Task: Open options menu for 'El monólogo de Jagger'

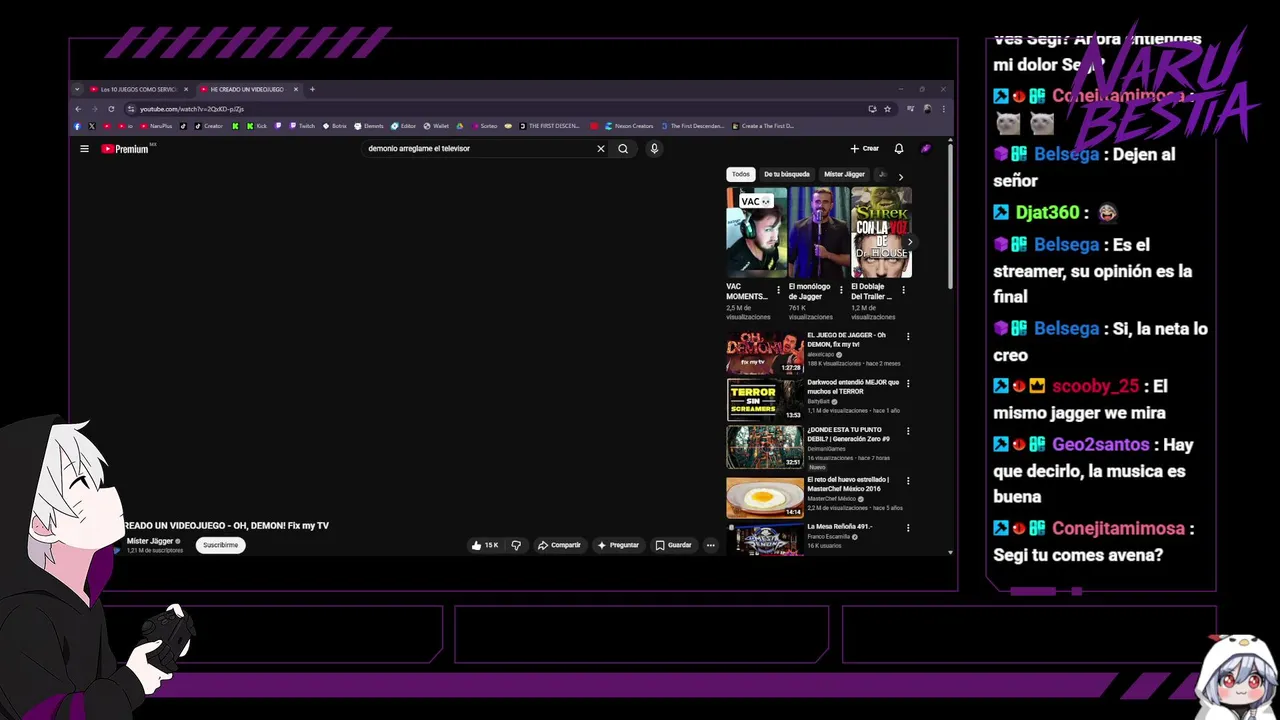Action: click(841, 290)
